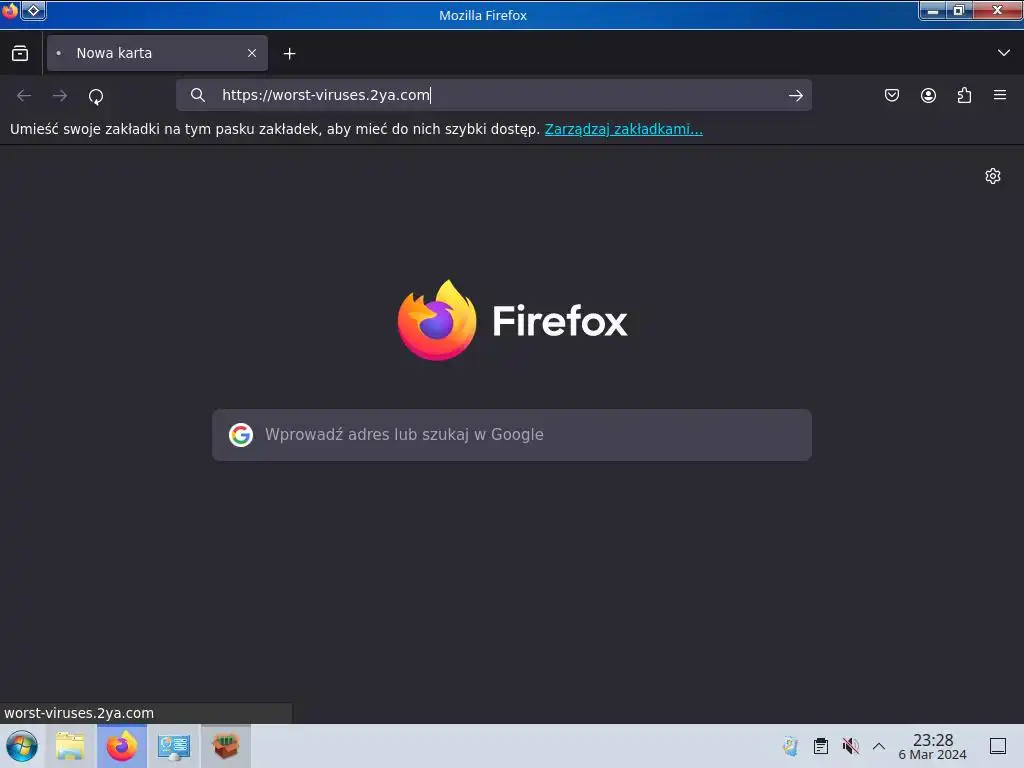
Task: Open Firefox View tab overview icon
Action: pos(20,53)
